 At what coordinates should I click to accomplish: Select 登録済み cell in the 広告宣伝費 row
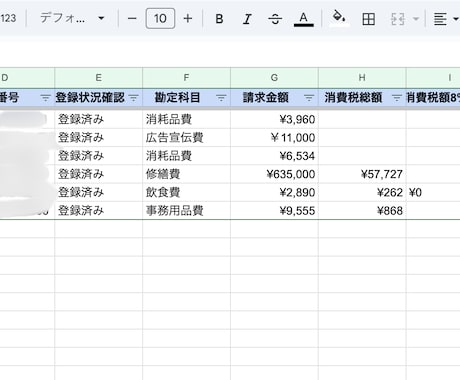tap(99, 138)
